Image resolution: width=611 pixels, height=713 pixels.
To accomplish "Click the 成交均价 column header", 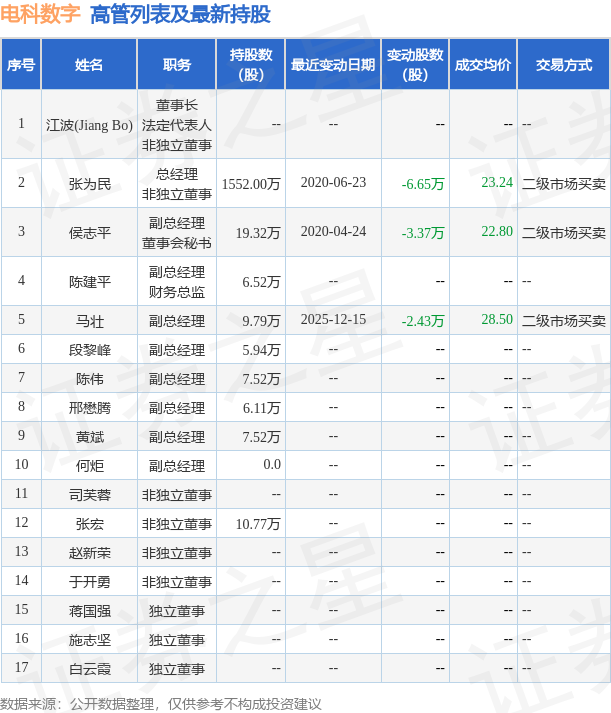I will tap(482, 65).
